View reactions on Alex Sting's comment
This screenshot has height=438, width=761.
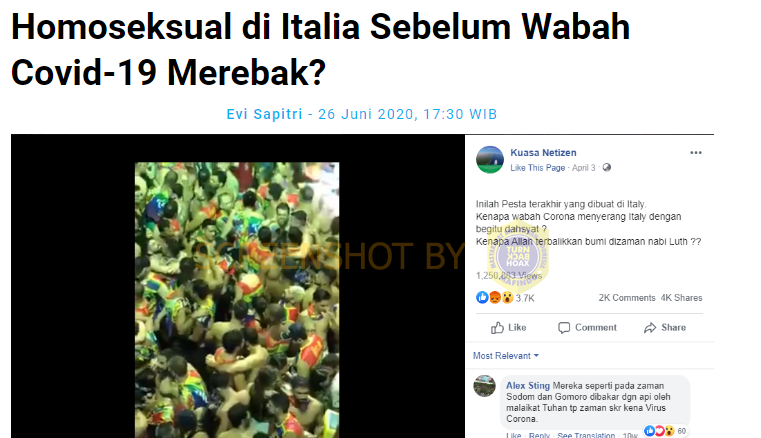(665, 431)
